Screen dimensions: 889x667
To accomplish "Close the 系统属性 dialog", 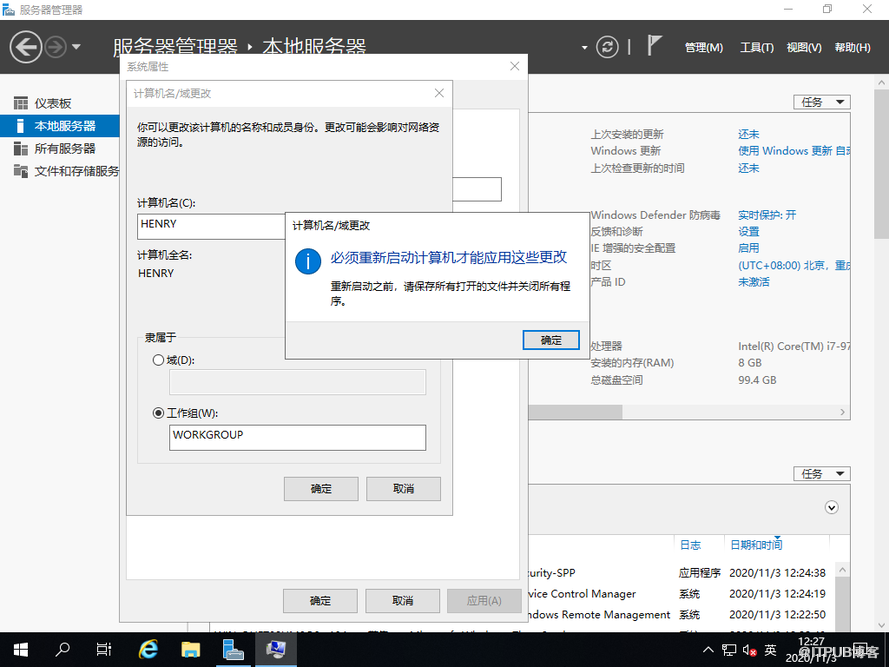I will 514,66.
